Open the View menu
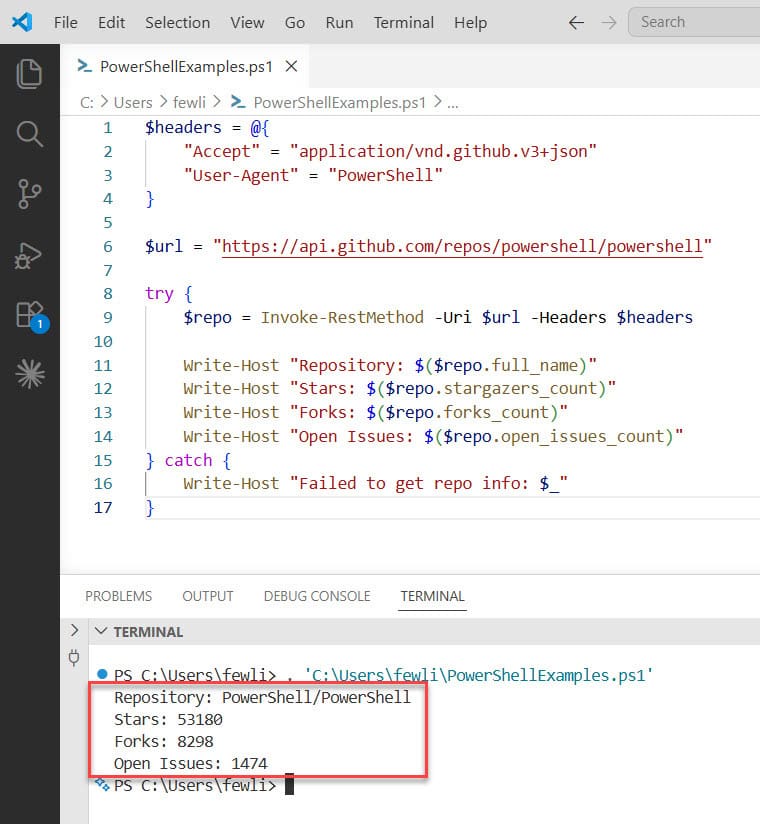The image size is (760, 824). 247,23
